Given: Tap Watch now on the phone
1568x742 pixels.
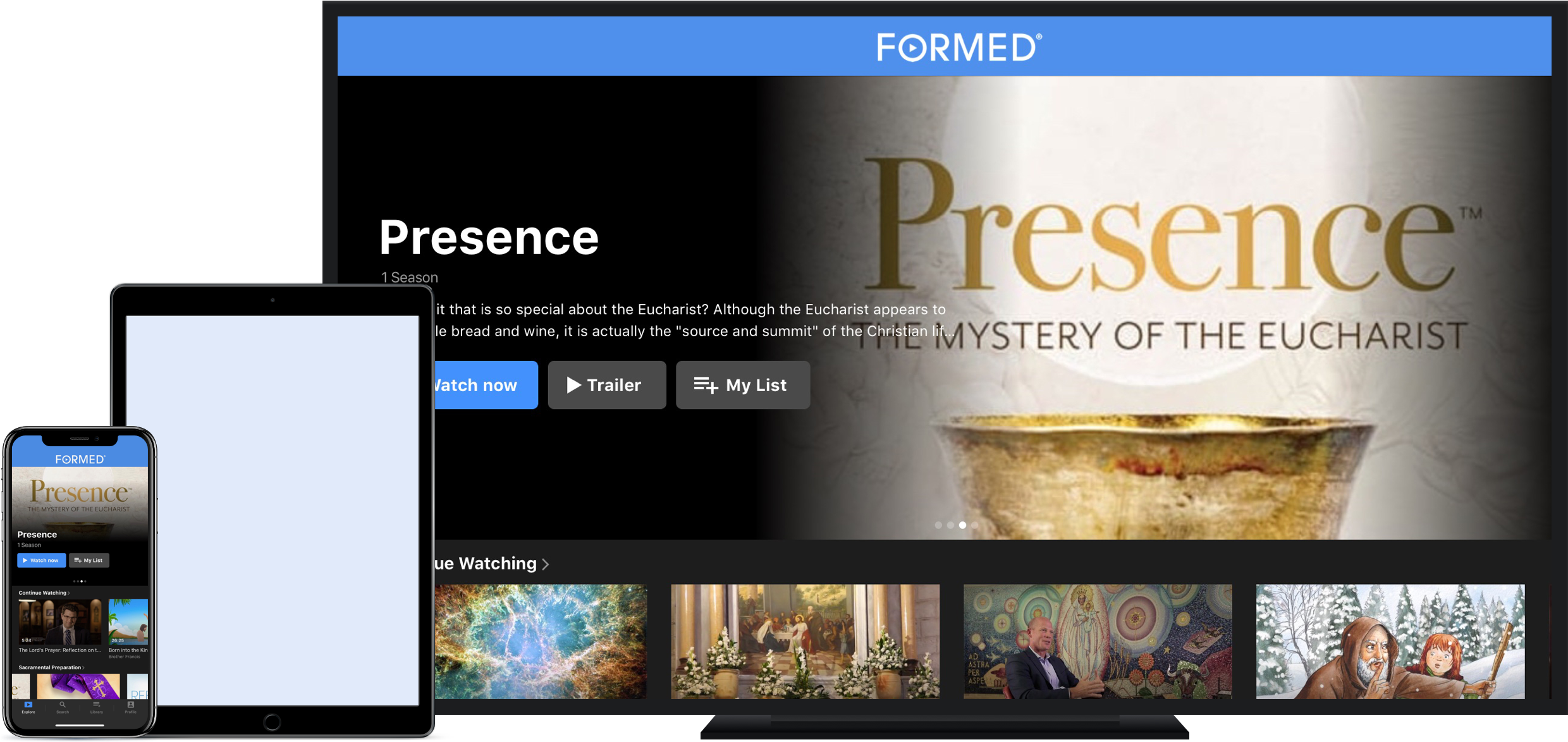Looking at the screenshot, I should 41,560.
